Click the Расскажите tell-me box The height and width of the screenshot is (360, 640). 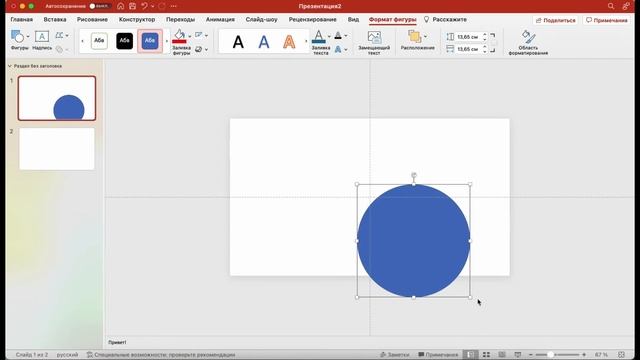445,20
